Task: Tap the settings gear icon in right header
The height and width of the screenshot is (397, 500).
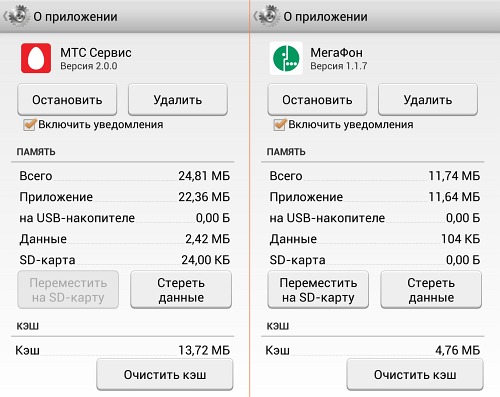Action: tap(268, 16)
